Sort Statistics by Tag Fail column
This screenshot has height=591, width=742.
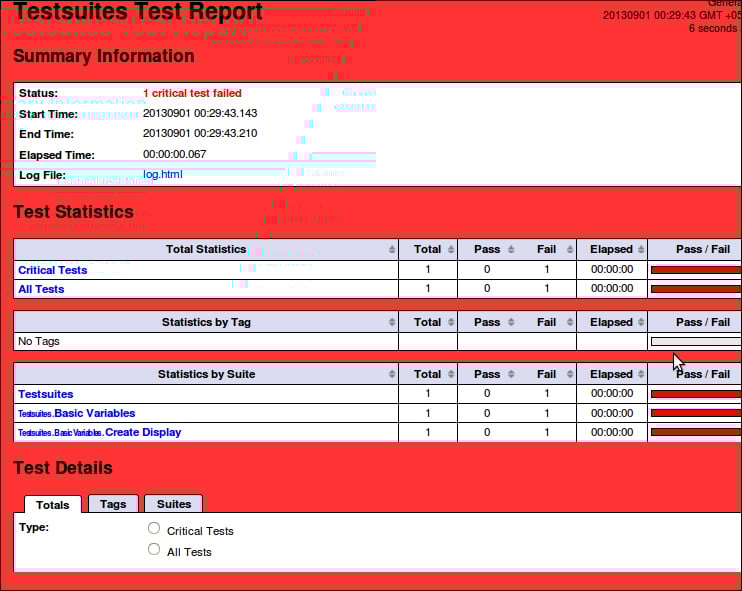click(x=570, y=322)
